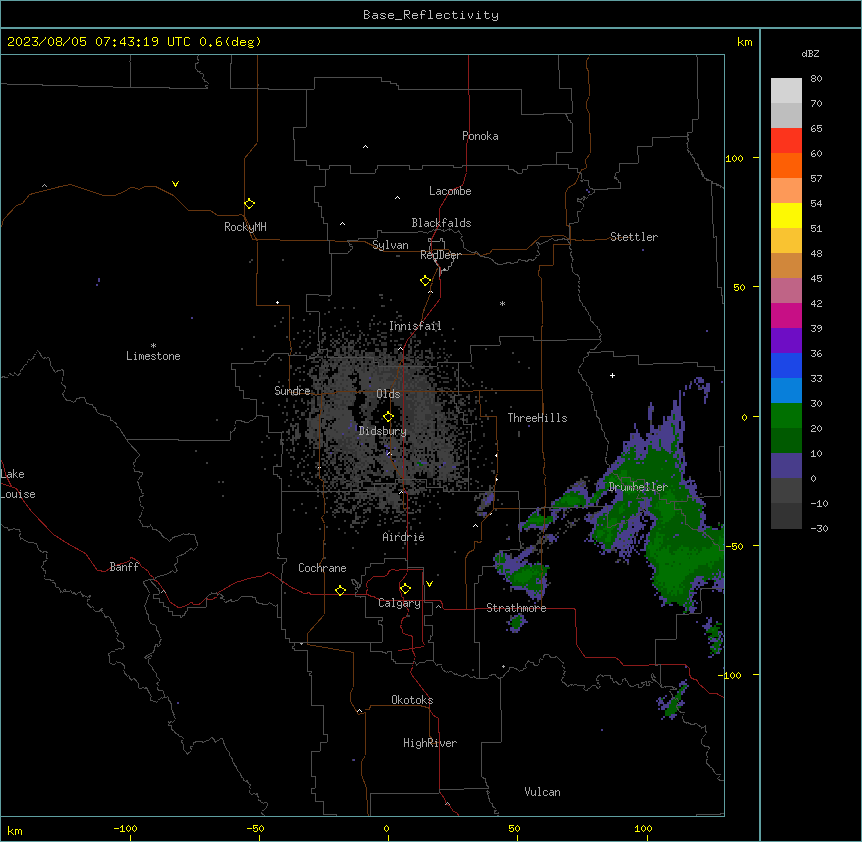Click the asterisk marker east of Innisfail

click(502, 303)
